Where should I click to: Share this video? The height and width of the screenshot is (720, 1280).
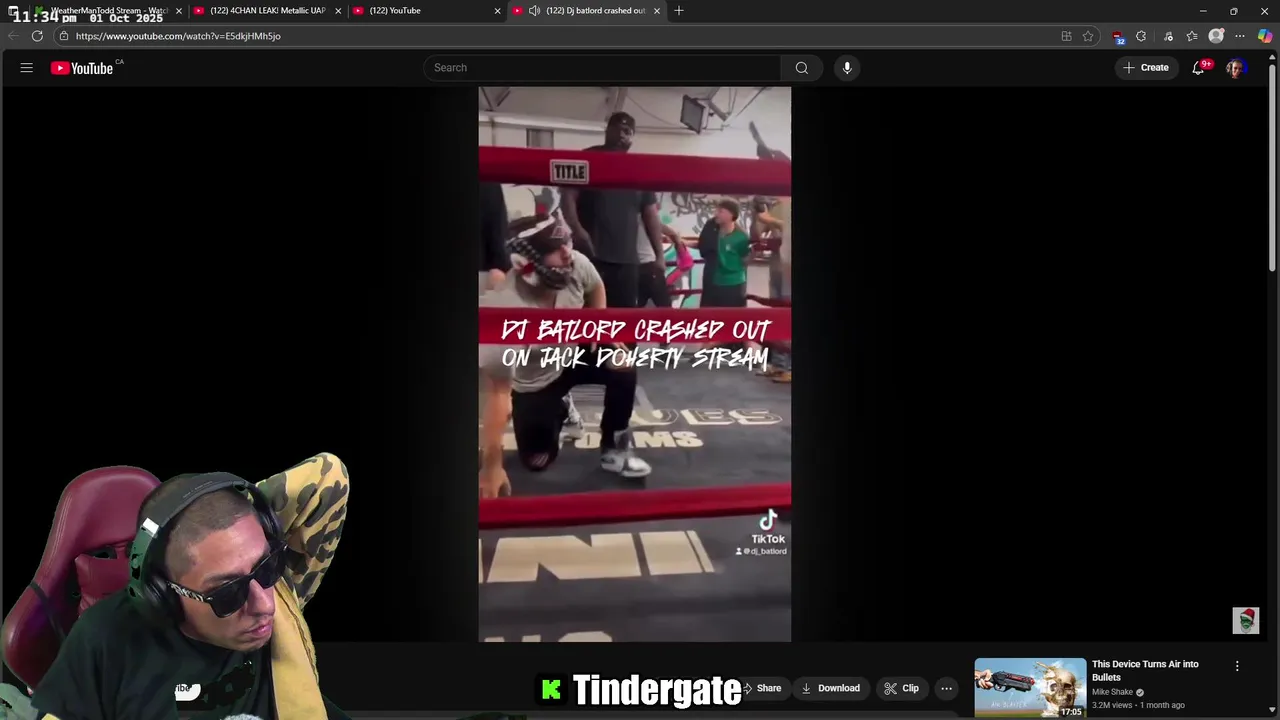[x=762, y=688]
